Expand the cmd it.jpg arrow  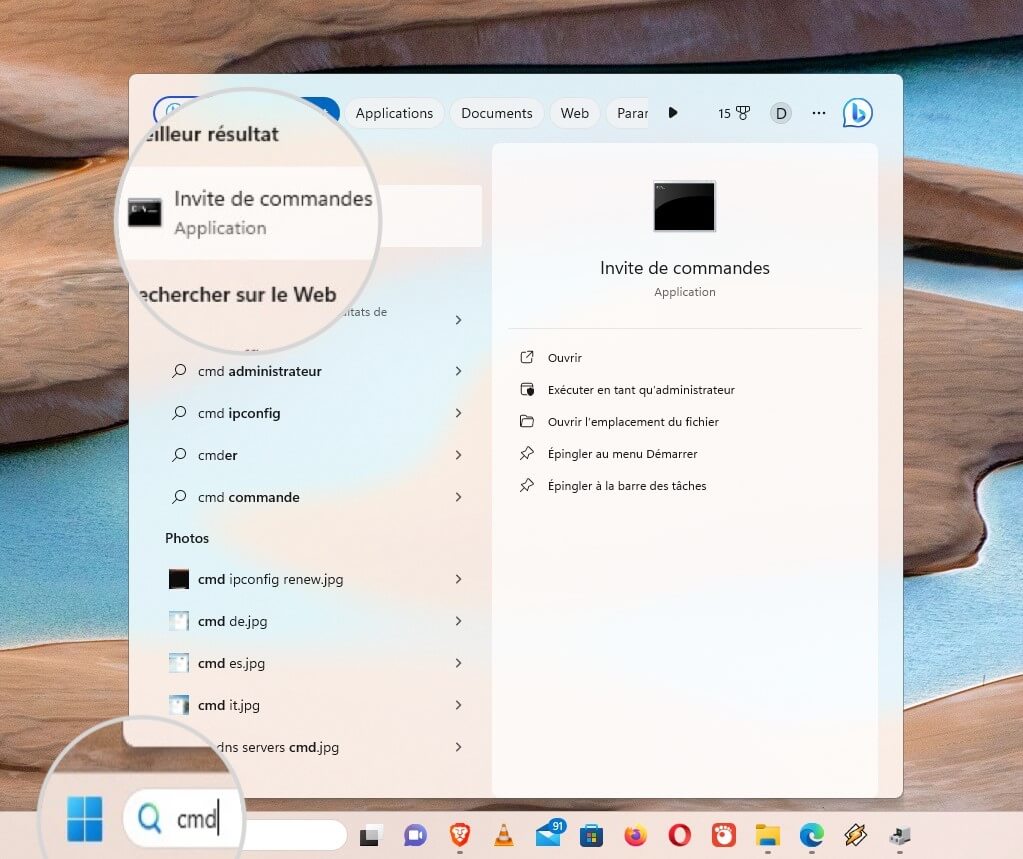(459, 705)
